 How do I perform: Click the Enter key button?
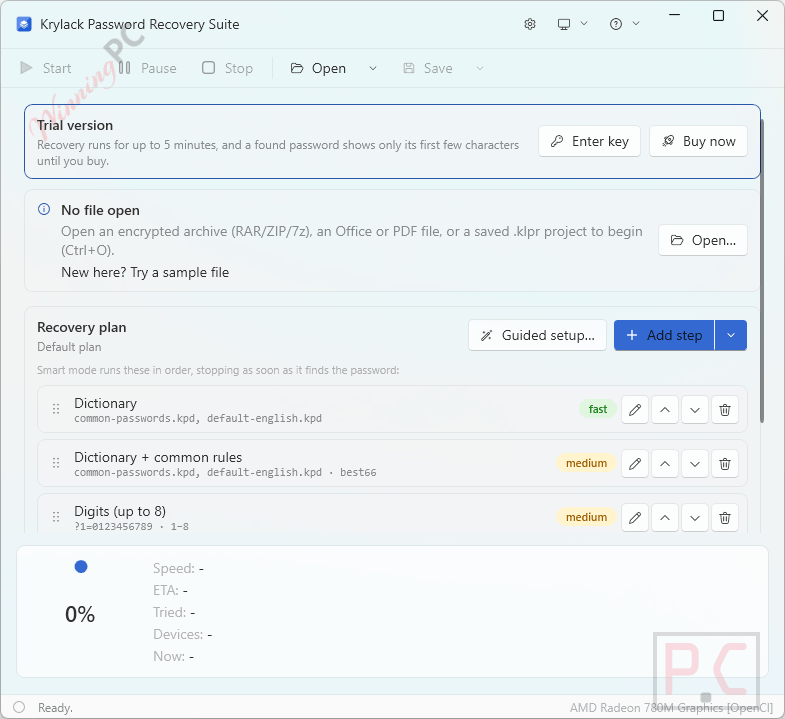coord(589,141)
